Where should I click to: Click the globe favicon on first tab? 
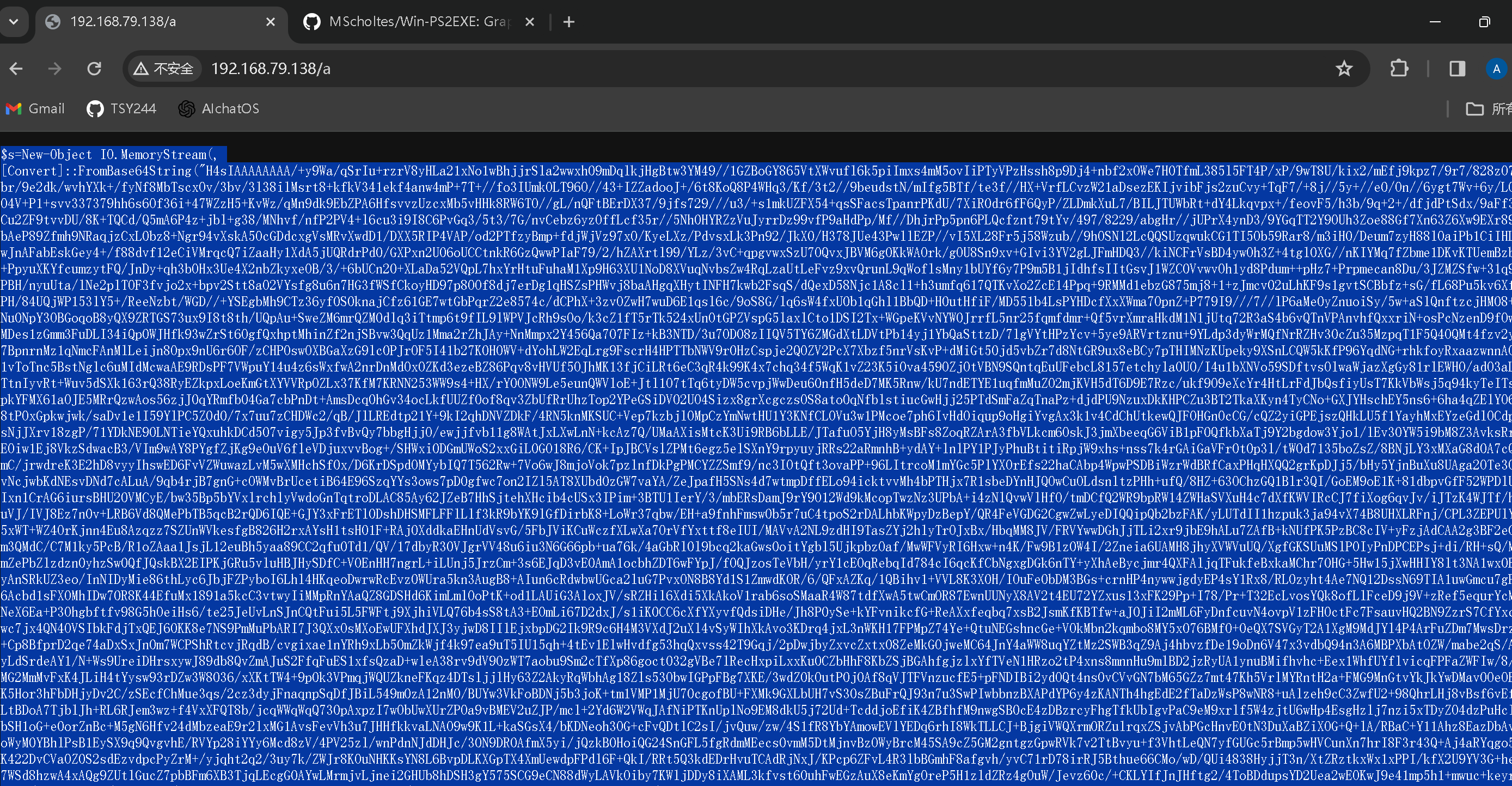(x=53, y=22)
